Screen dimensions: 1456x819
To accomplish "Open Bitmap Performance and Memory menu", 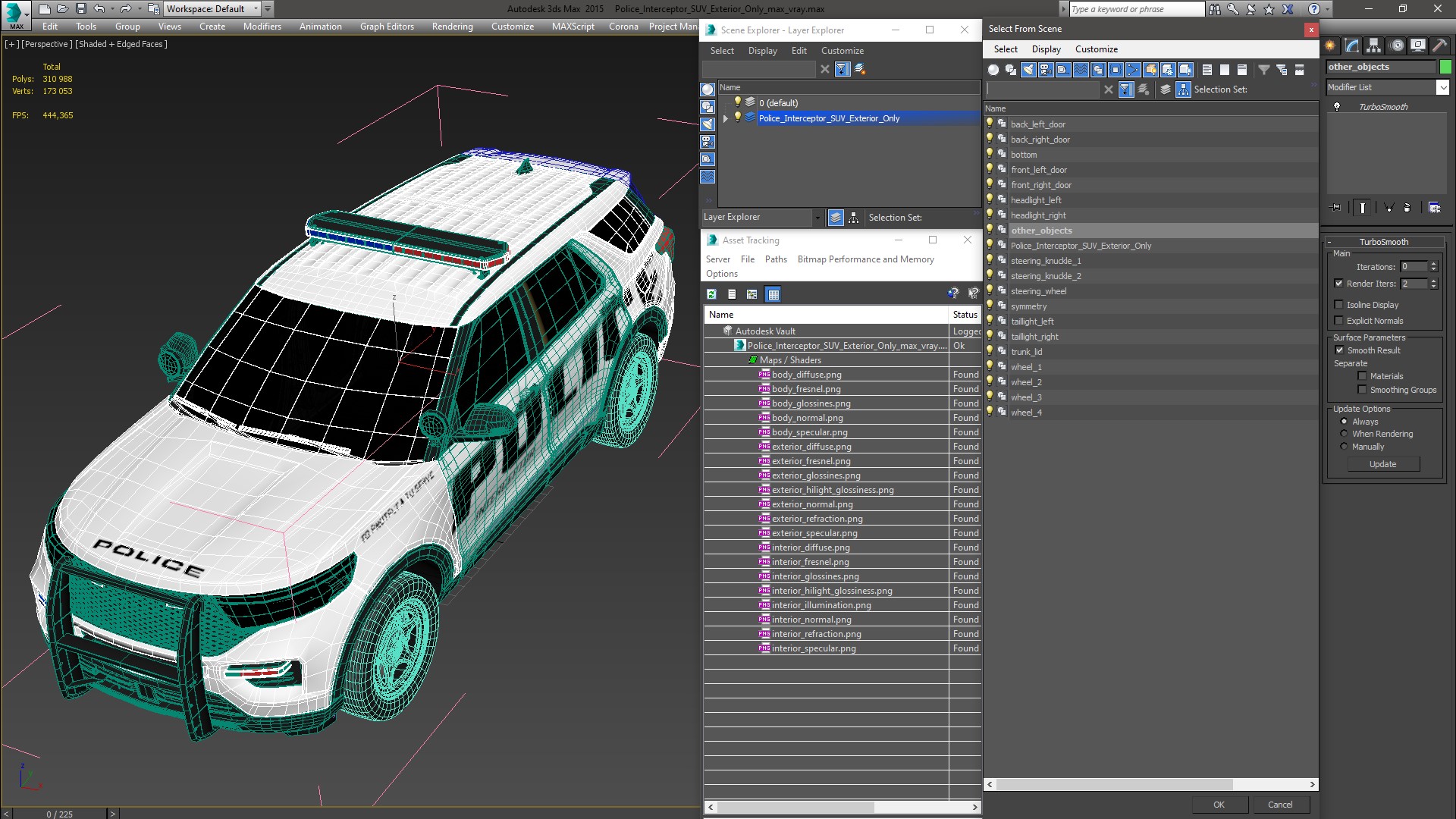I will click(865, 259).
